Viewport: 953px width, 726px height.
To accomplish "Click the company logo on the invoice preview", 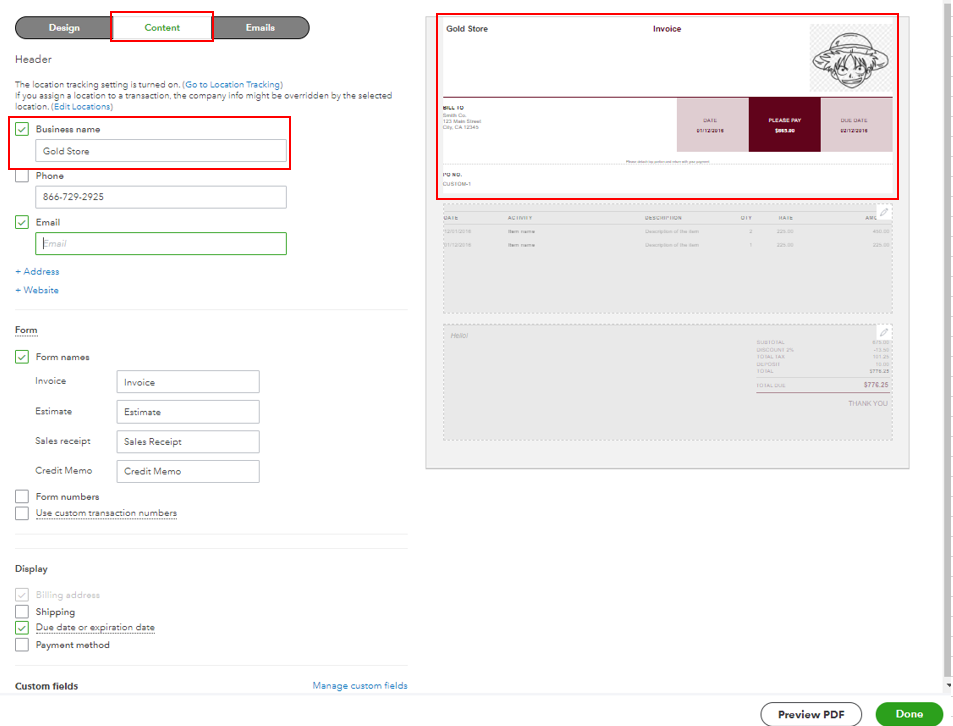I will point(850,60).
